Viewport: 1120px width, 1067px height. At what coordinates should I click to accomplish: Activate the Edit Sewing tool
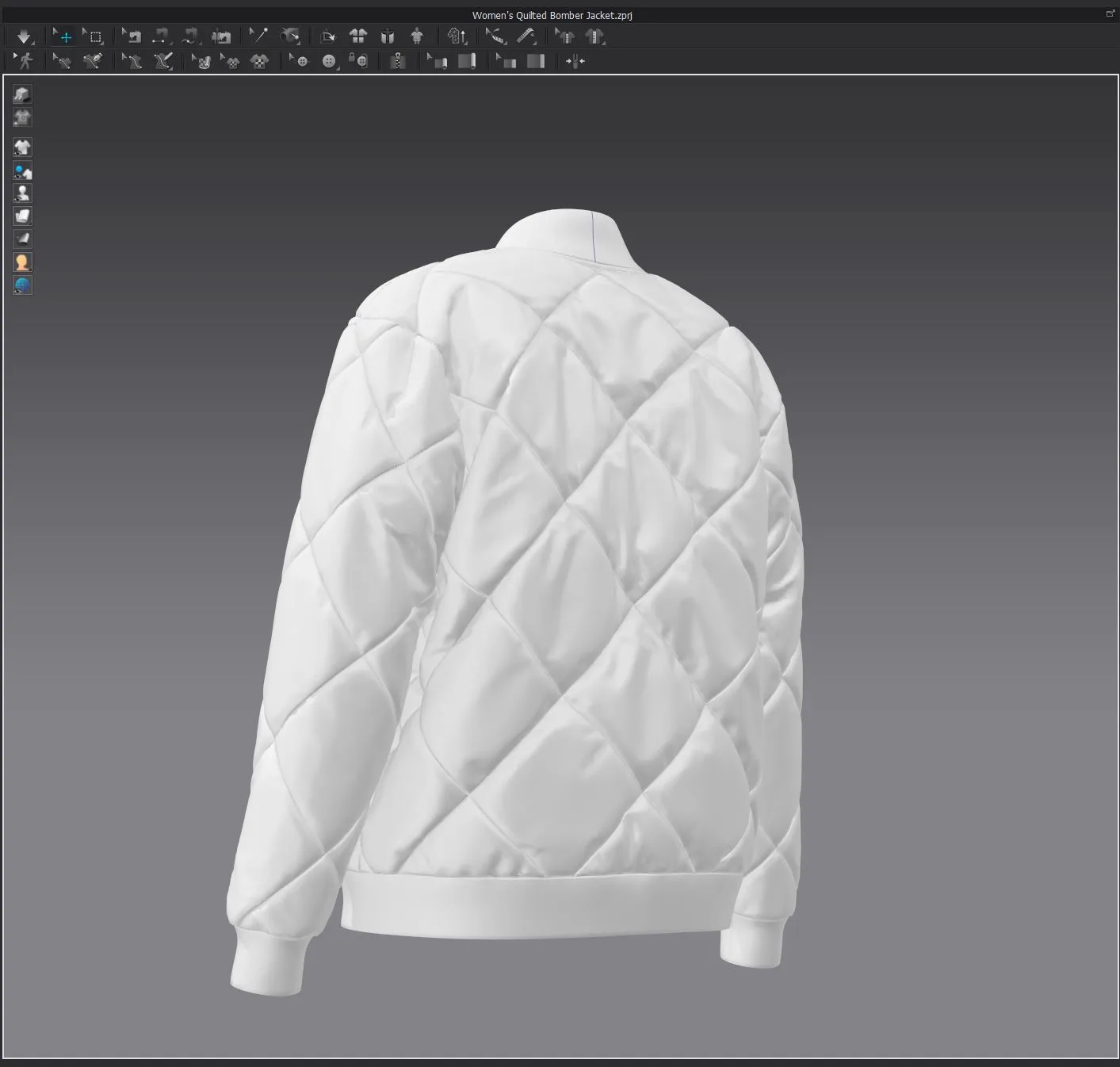click(x=132, y=36)
